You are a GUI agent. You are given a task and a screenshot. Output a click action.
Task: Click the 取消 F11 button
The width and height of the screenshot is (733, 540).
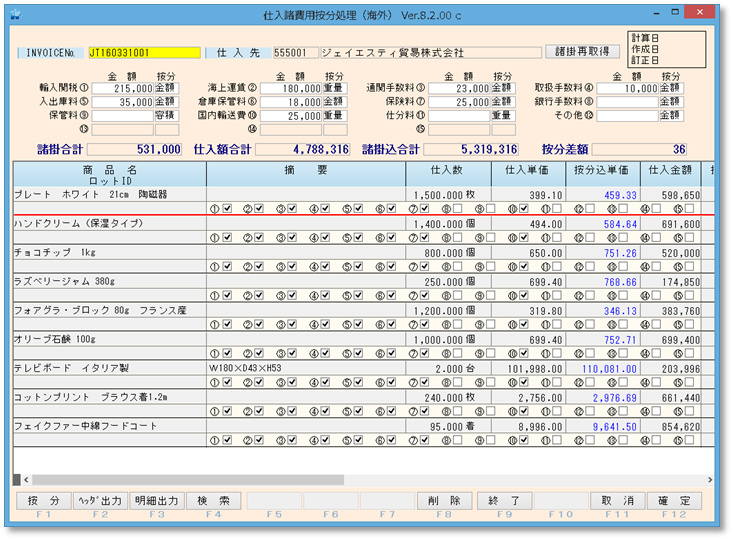pyautogui.click(x=618, y=501)
